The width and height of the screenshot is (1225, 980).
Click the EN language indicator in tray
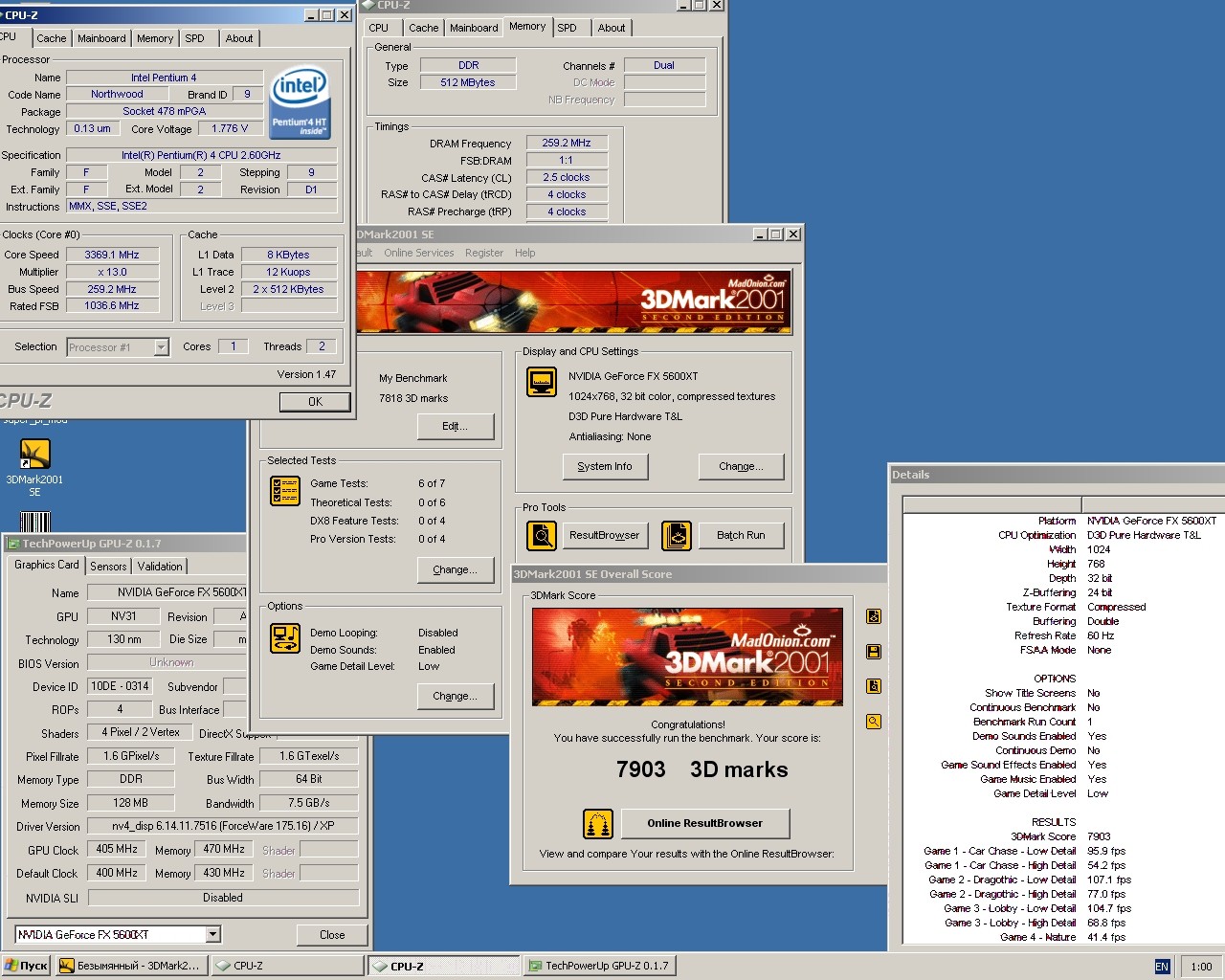pos(1162,967)
